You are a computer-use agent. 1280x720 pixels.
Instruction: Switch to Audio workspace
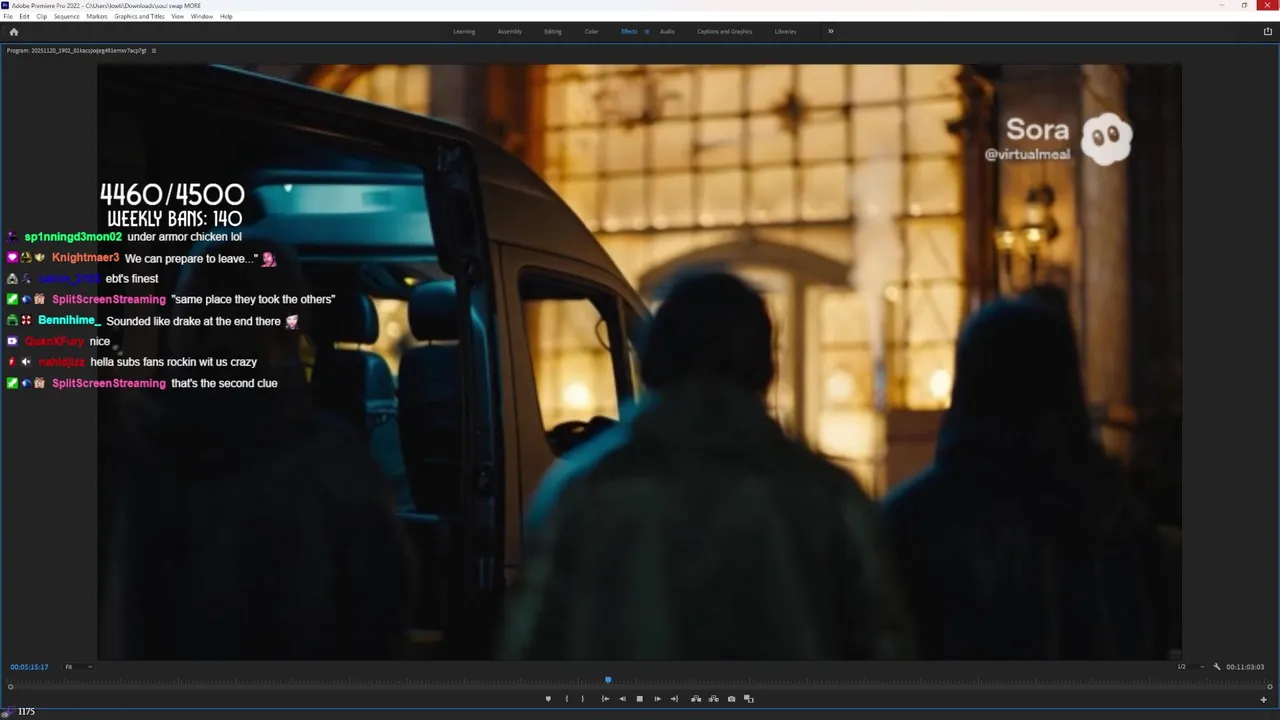[x=667, y=31]
